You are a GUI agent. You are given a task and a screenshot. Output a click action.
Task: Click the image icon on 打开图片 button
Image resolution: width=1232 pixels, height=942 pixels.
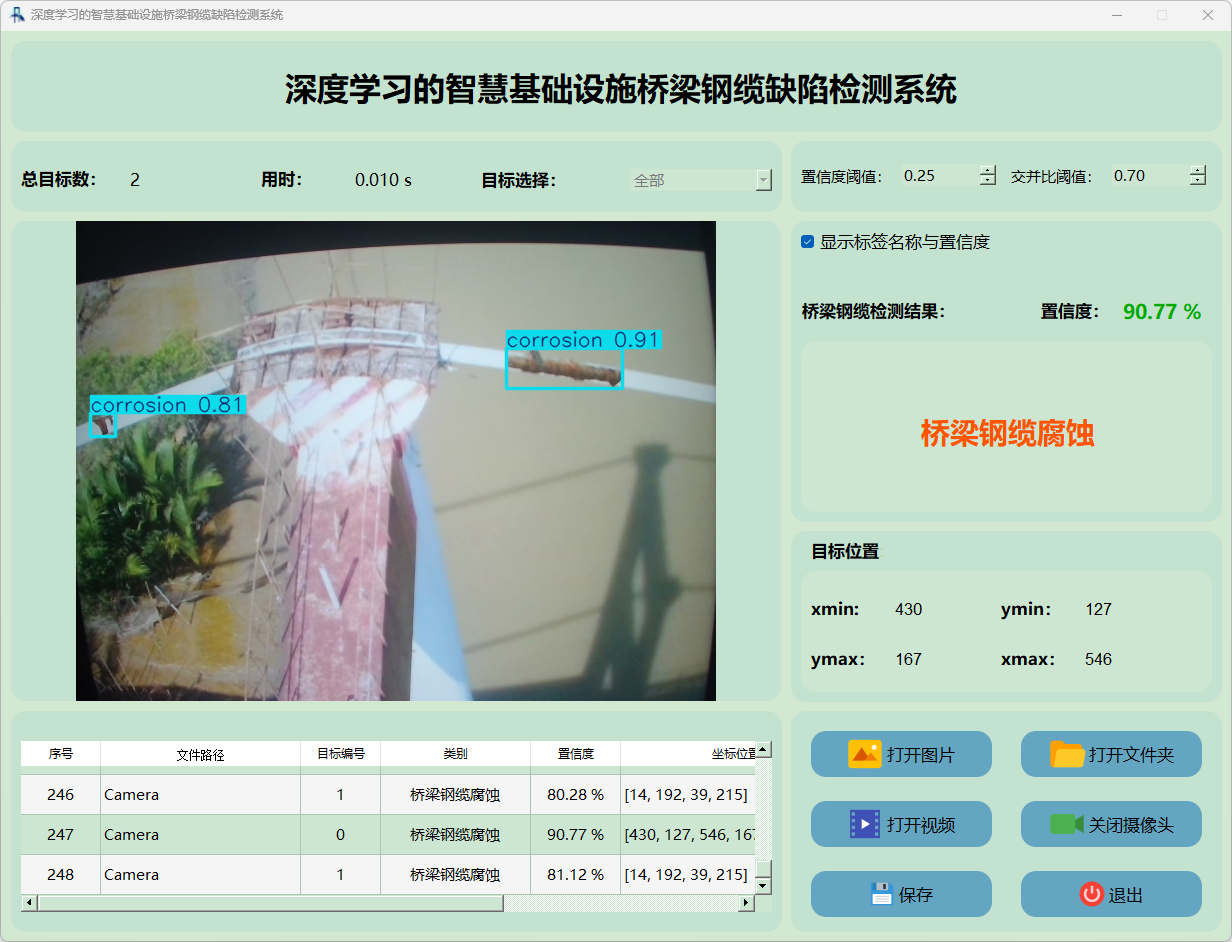pos(864,754)
